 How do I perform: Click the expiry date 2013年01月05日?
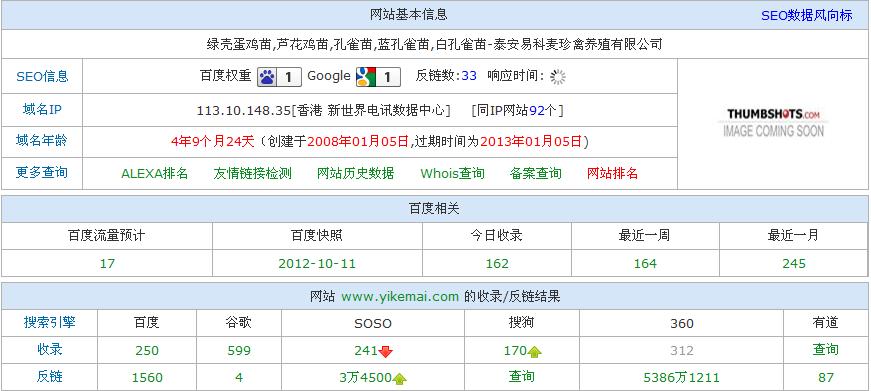point(531,142)
